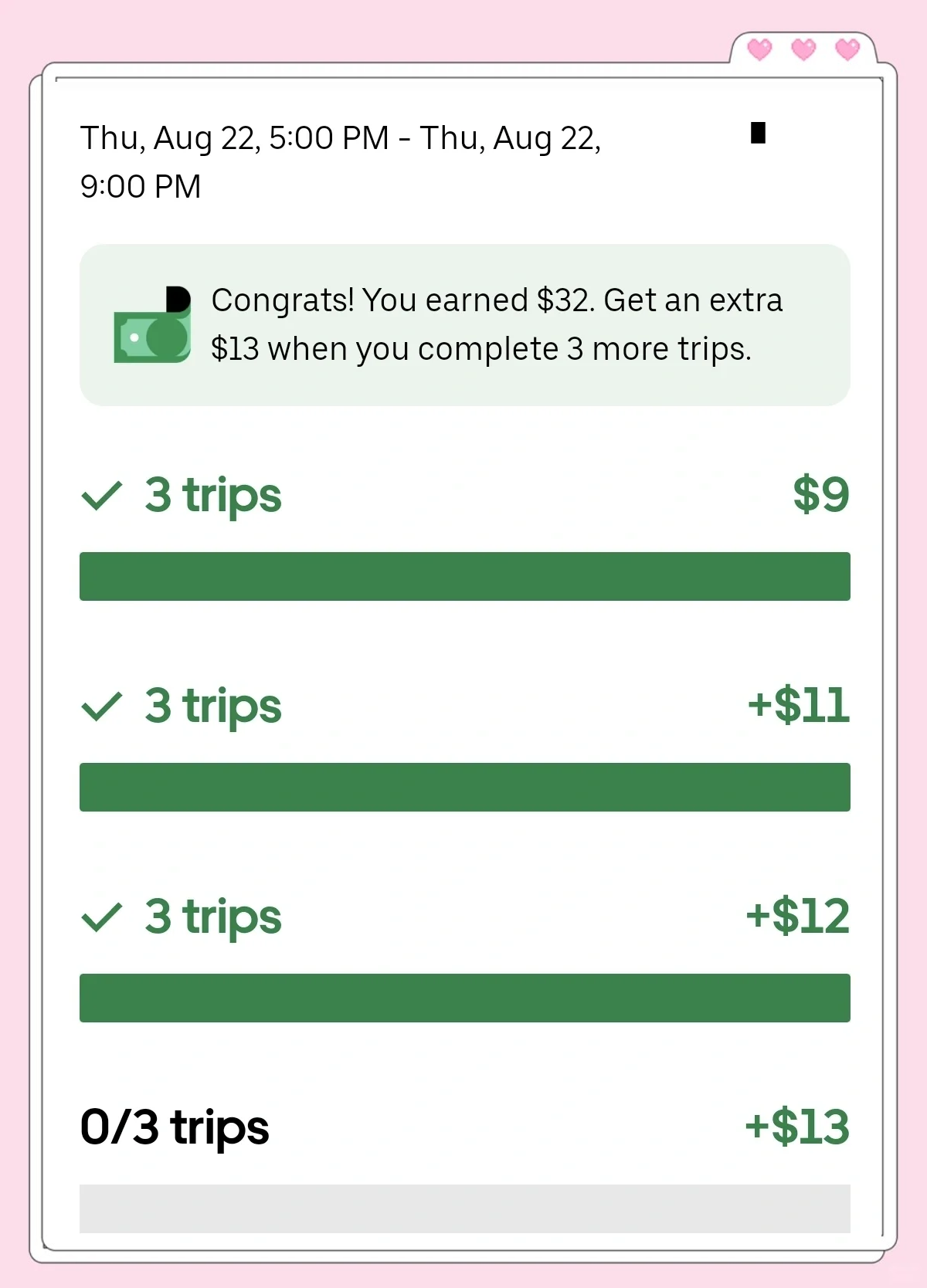927x1288 pixels.
Task: Click the date range Thu, Aug 22 text
Action: tap(341, 162)
